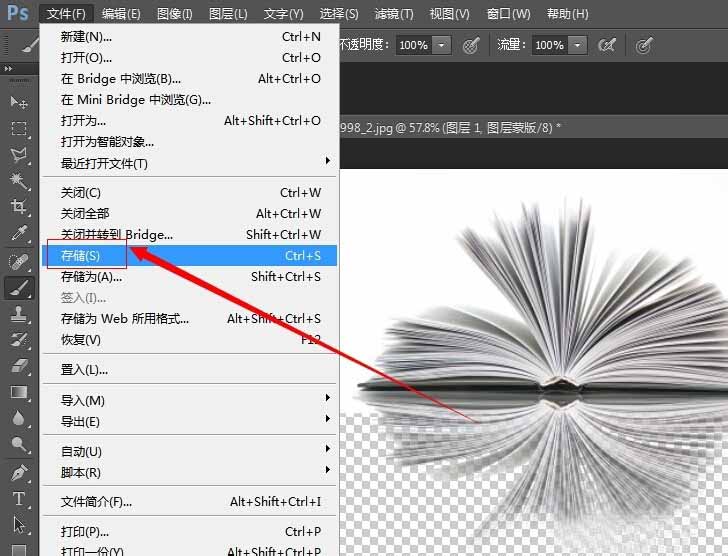
Task: Open the opacity dropdown arrow
Action: 442,45
